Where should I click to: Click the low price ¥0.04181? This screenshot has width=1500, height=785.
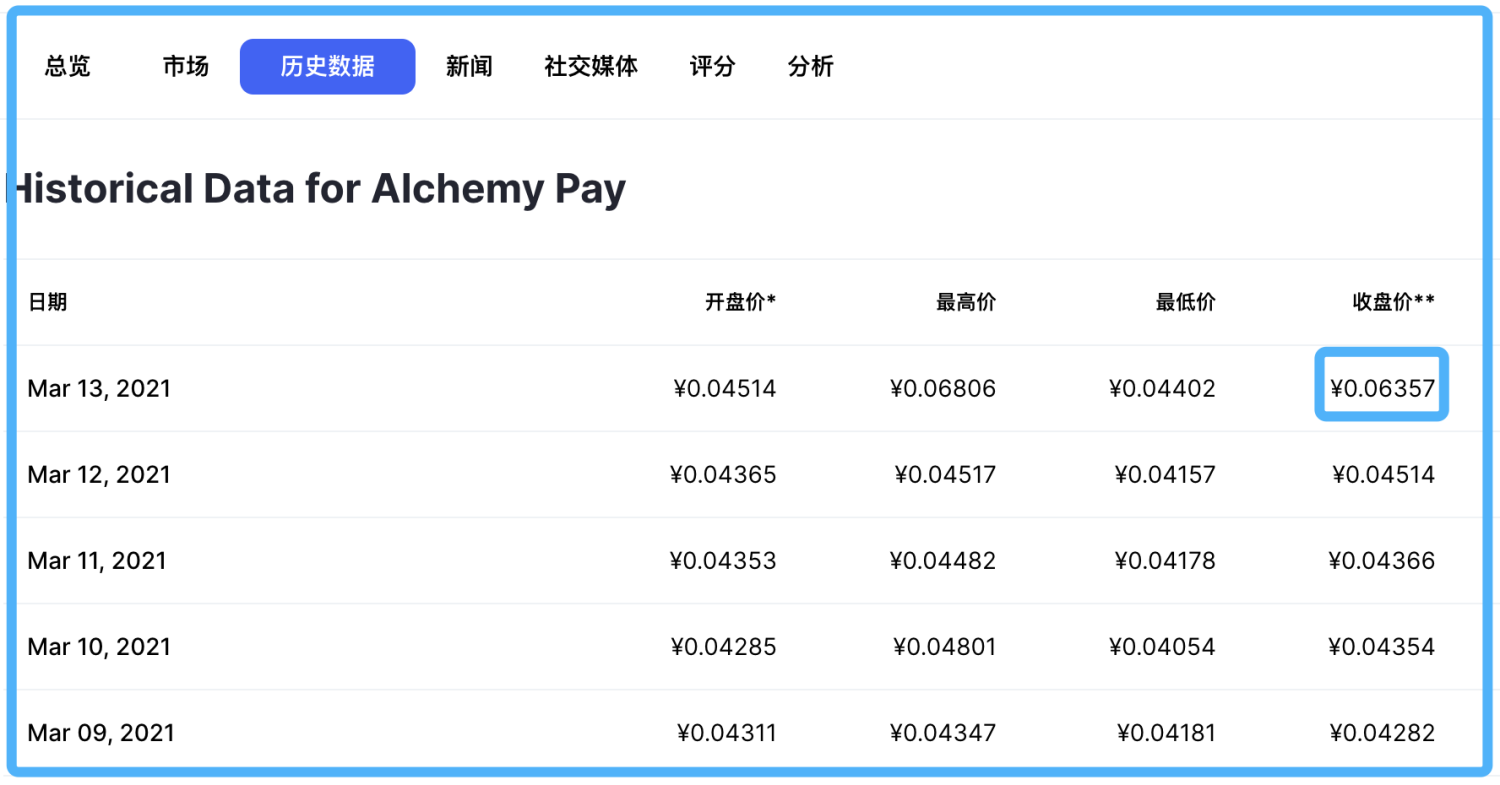pyautogui.click(x=1166, y=733)
